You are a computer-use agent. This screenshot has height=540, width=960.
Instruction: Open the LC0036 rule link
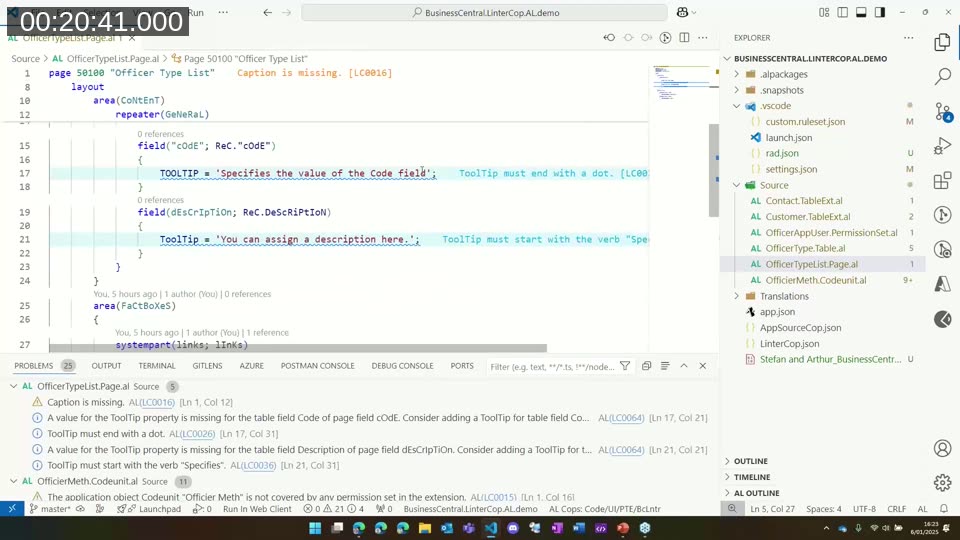coord(260,465)
